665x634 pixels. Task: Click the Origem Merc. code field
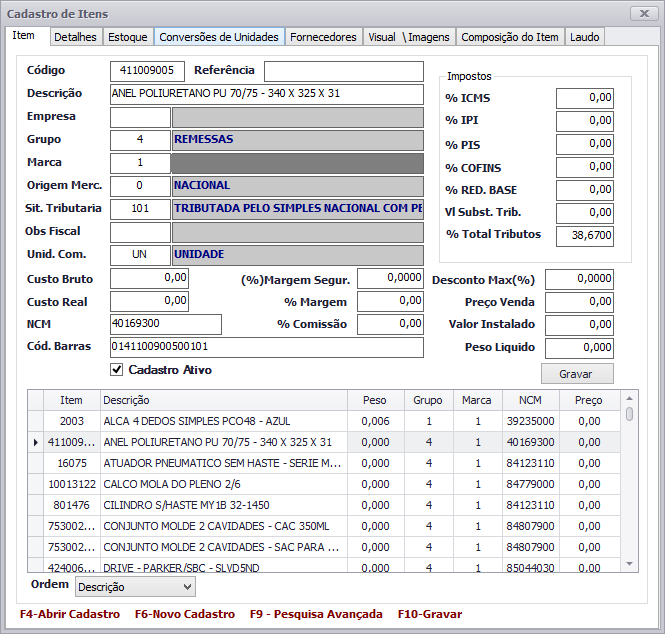point(140,186)
